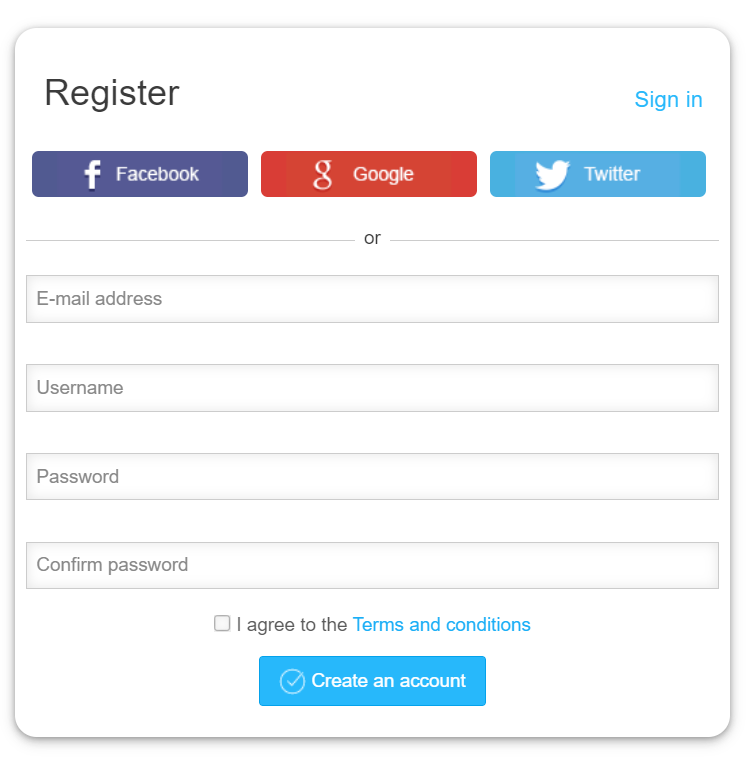Continue with the Google button label
The width and height of the screenshot is (749, 759).
383,175
